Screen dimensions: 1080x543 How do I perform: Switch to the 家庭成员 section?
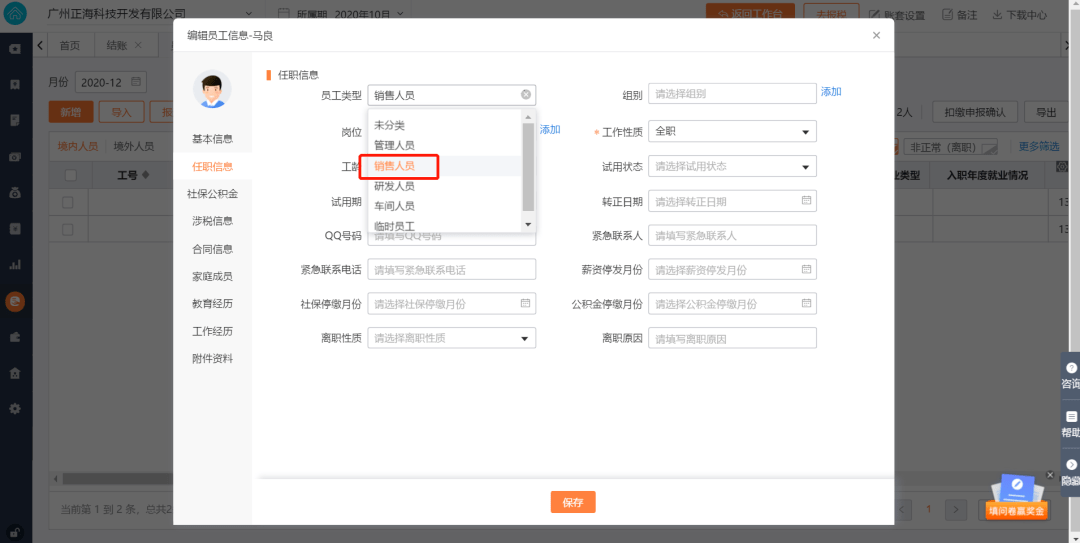pyautogui.click(x=212, y=276)
